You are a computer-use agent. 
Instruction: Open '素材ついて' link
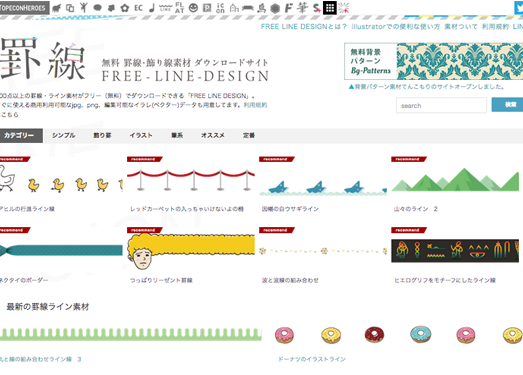pyautogui.click(x=461, y=27)
